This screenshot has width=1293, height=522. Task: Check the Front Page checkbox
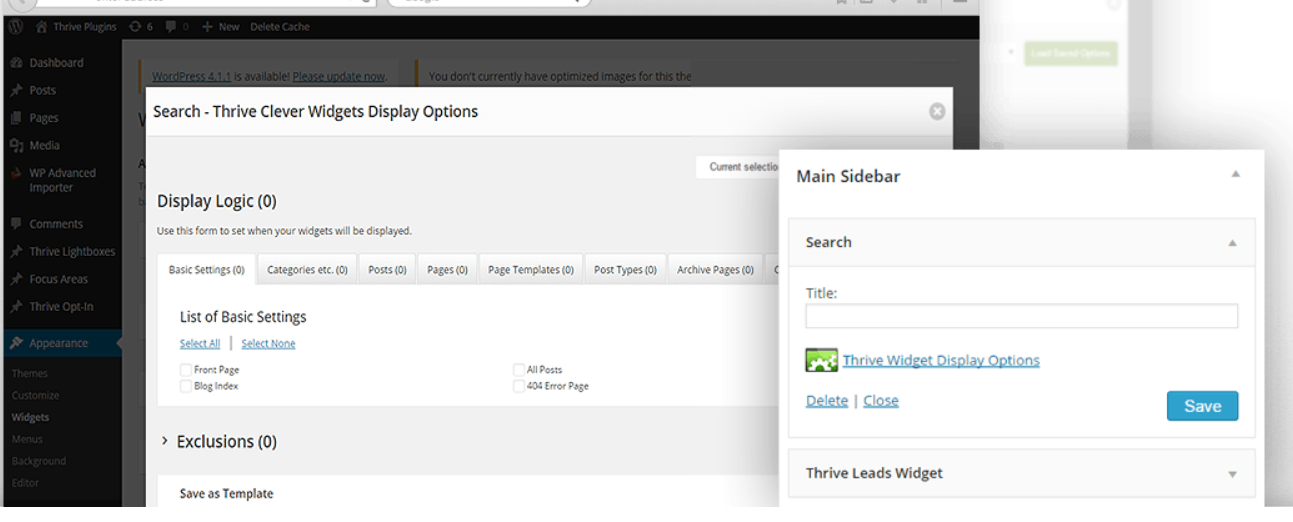click(x=186, y=370)
